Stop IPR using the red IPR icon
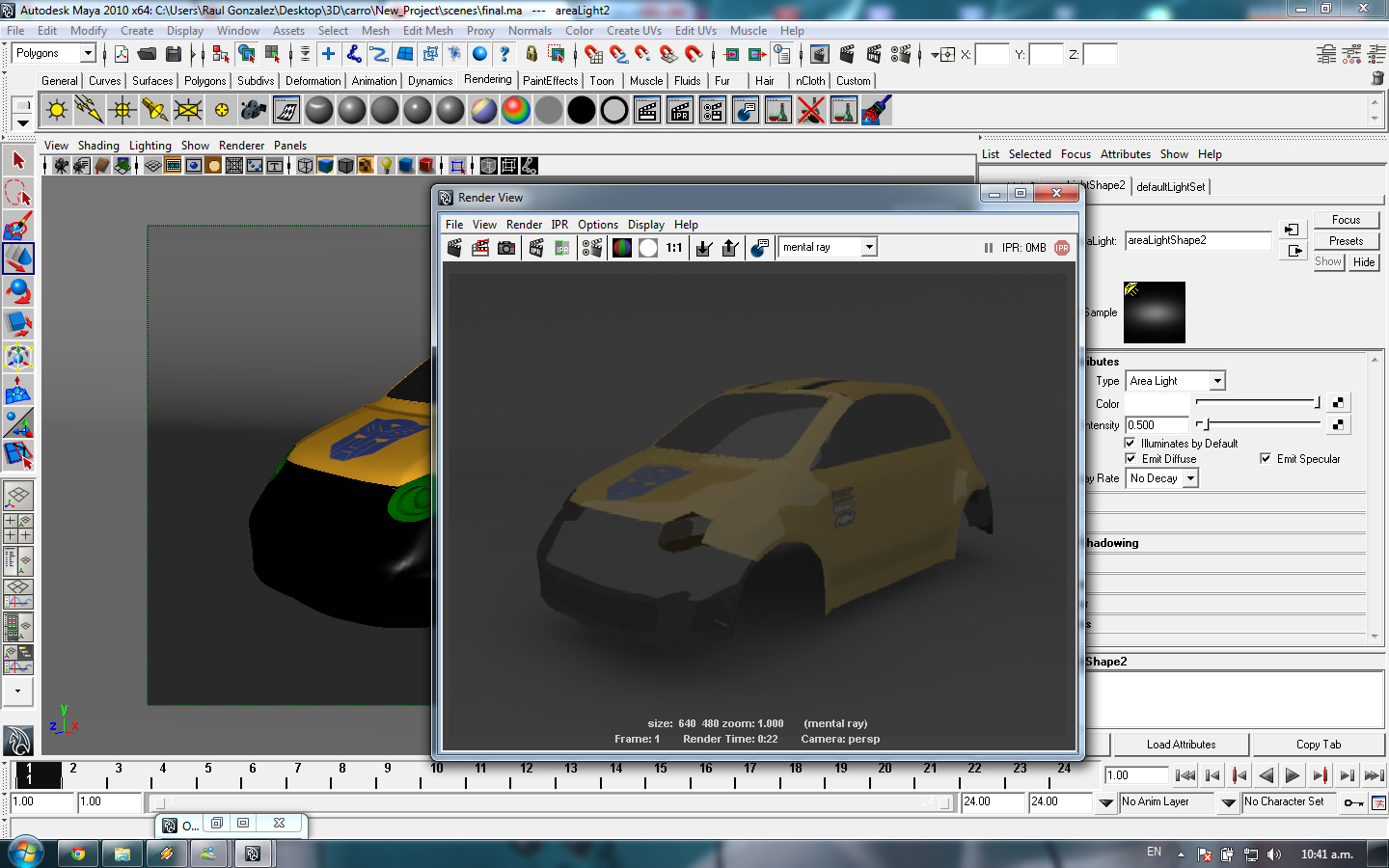This screenshot has width=1389, height=868. [1062, 248]
